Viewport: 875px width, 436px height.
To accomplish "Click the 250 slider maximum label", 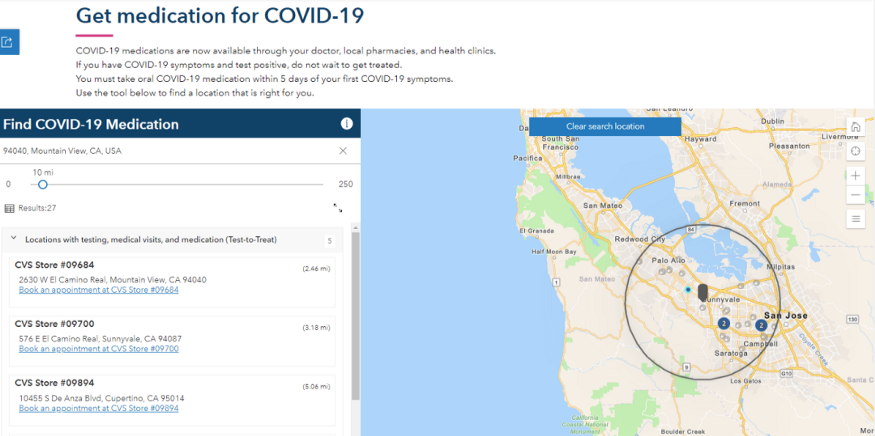I will pos(345,184).
